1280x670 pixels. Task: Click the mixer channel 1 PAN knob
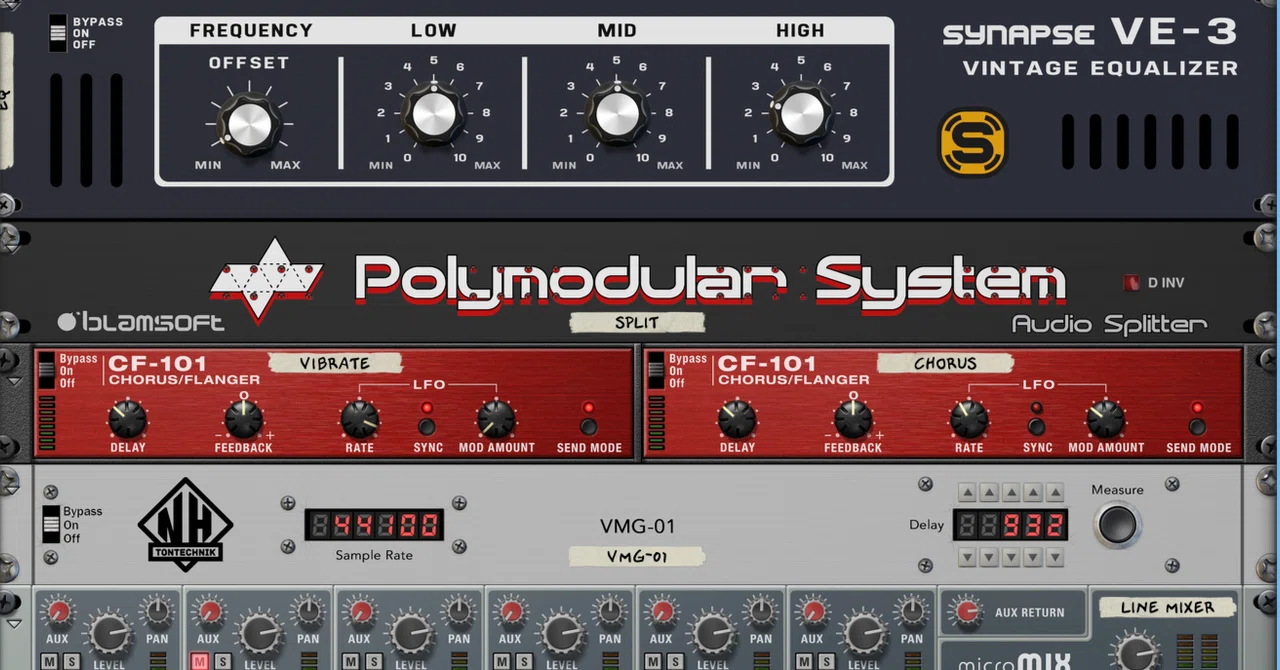coord(157,612)
